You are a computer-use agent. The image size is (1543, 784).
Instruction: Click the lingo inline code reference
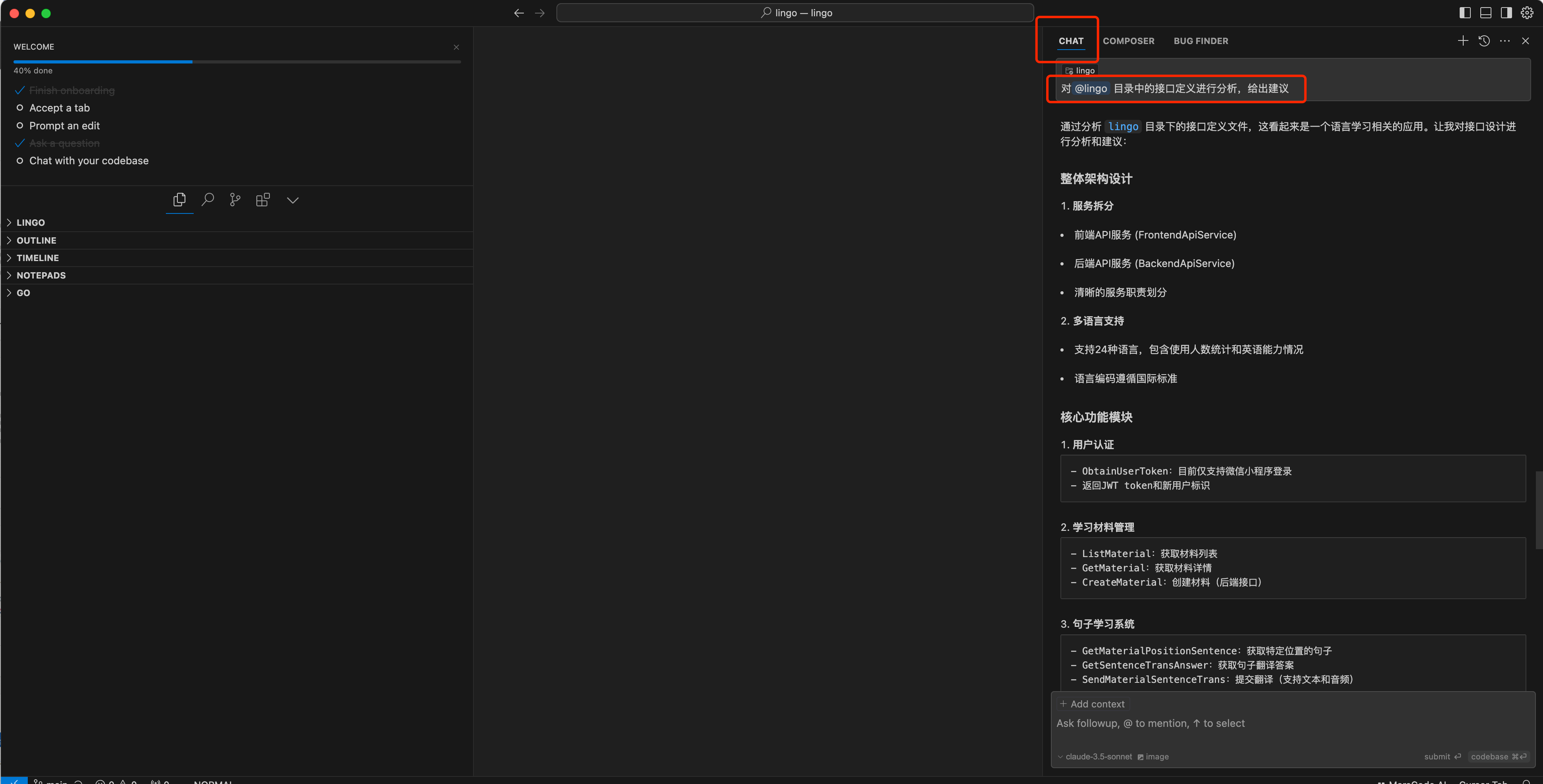tap(1123, 127)
